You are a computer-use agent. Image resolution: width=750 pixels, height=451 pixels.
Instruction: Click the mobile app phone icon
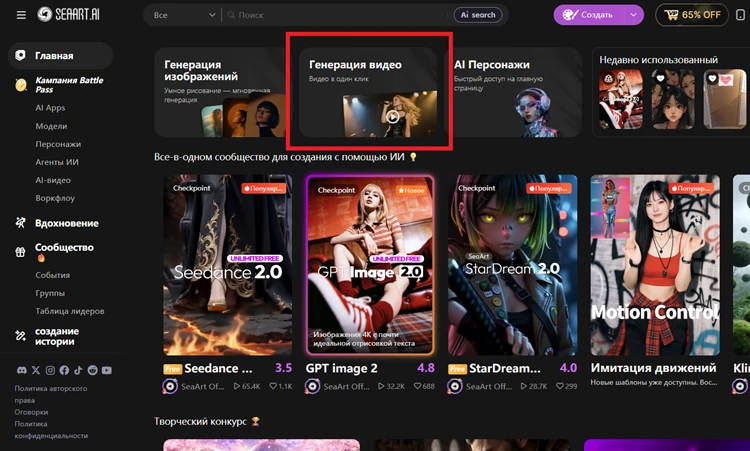point(740,15)
